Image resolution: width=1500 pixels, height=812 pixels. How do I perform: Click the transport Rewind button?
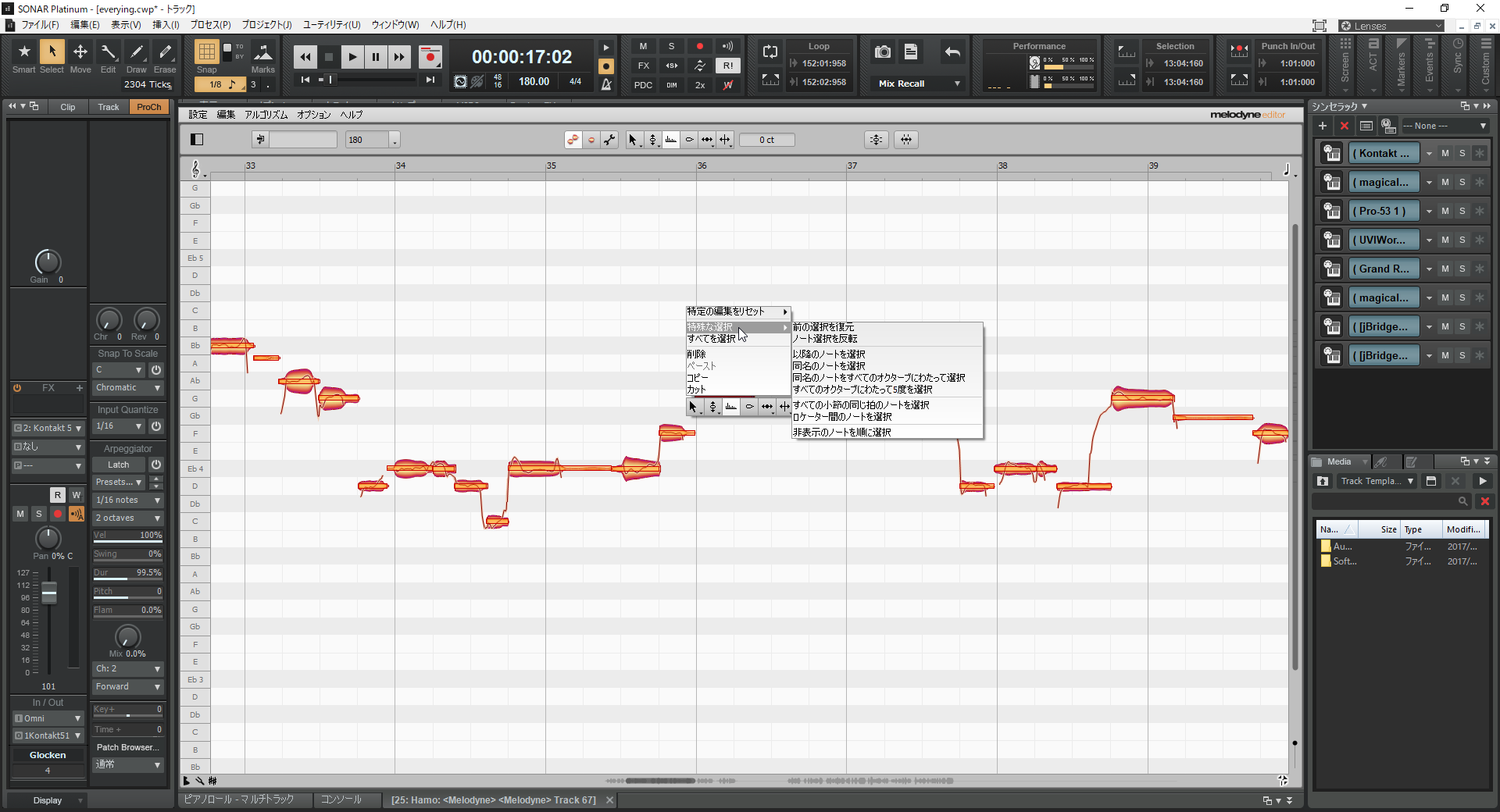pyautogui.click(x=305, y=56)
